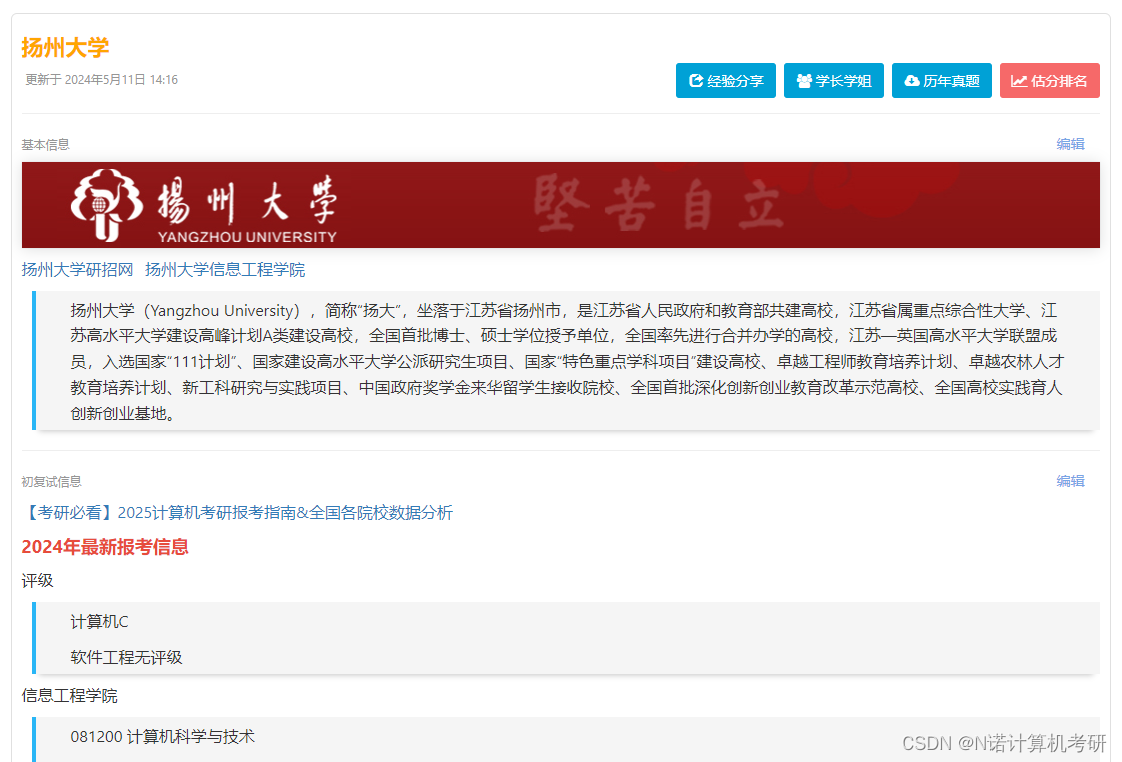
Task: Click the 更新于 2024年5月11日 timestamp
Action: coord(102,79)
